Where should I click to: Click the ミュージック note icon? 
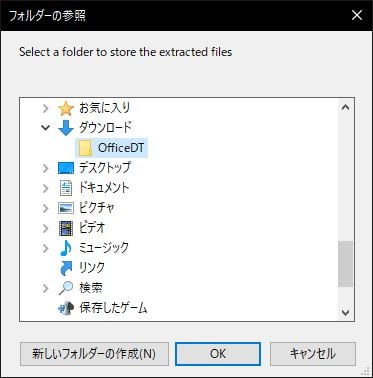click(x=66, y=248)
